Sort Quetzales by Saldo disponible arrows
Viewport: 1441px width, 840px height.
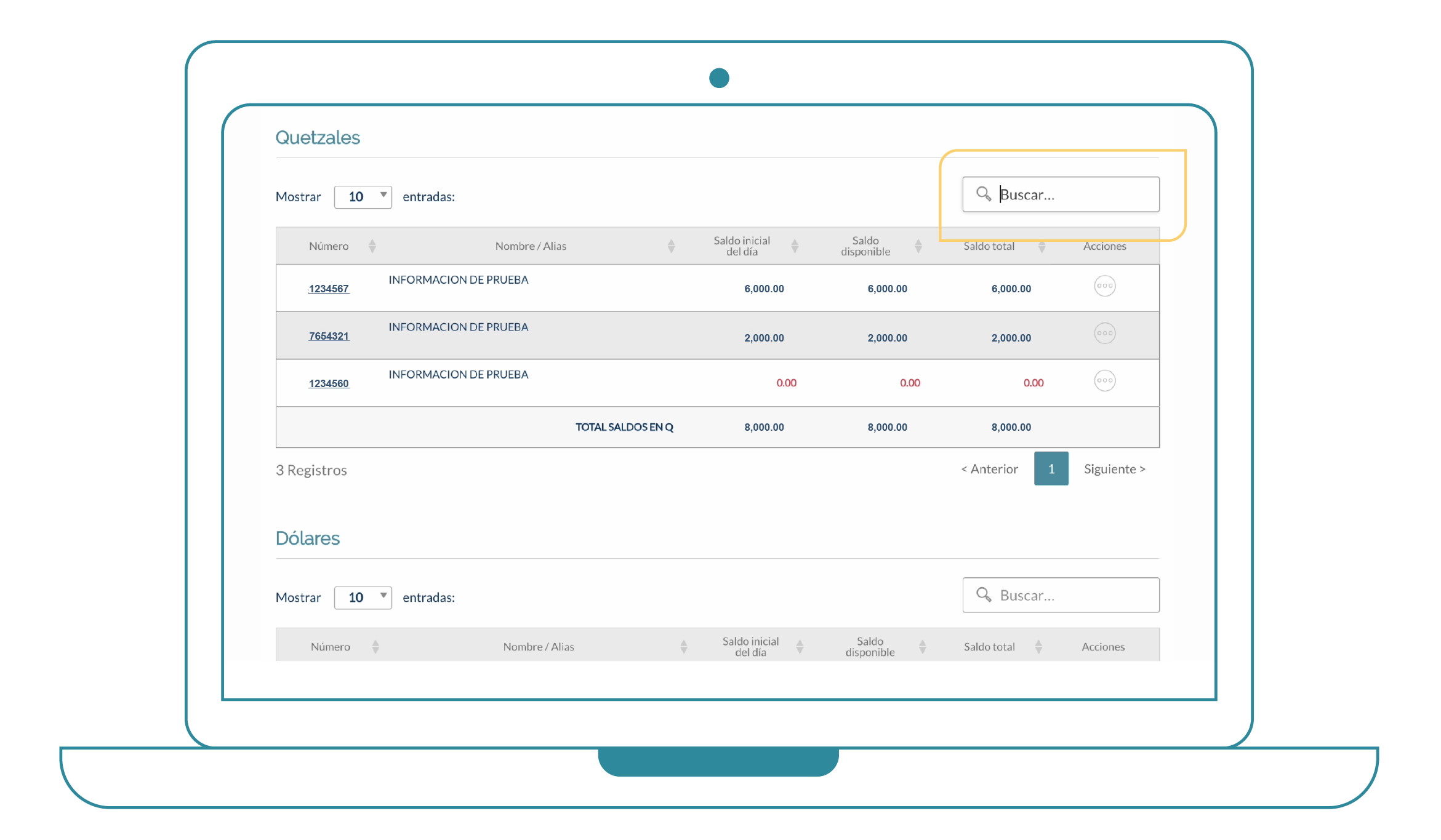918,246
